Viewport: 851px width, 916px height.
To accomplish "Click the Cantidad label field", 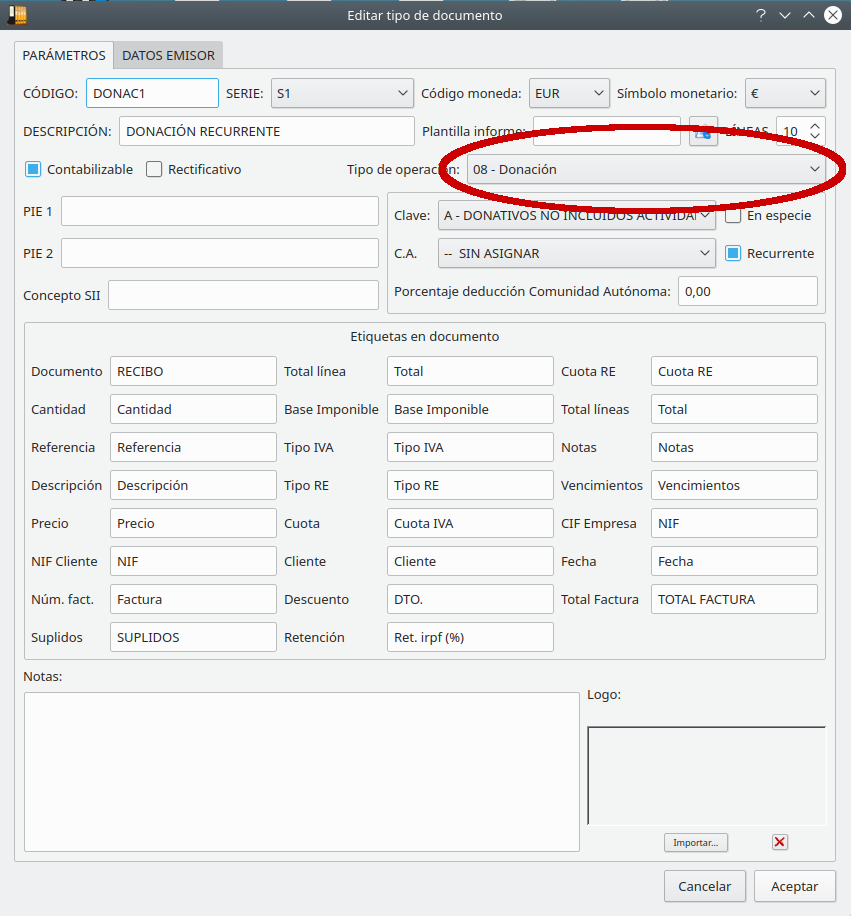I will pos(193,410).
